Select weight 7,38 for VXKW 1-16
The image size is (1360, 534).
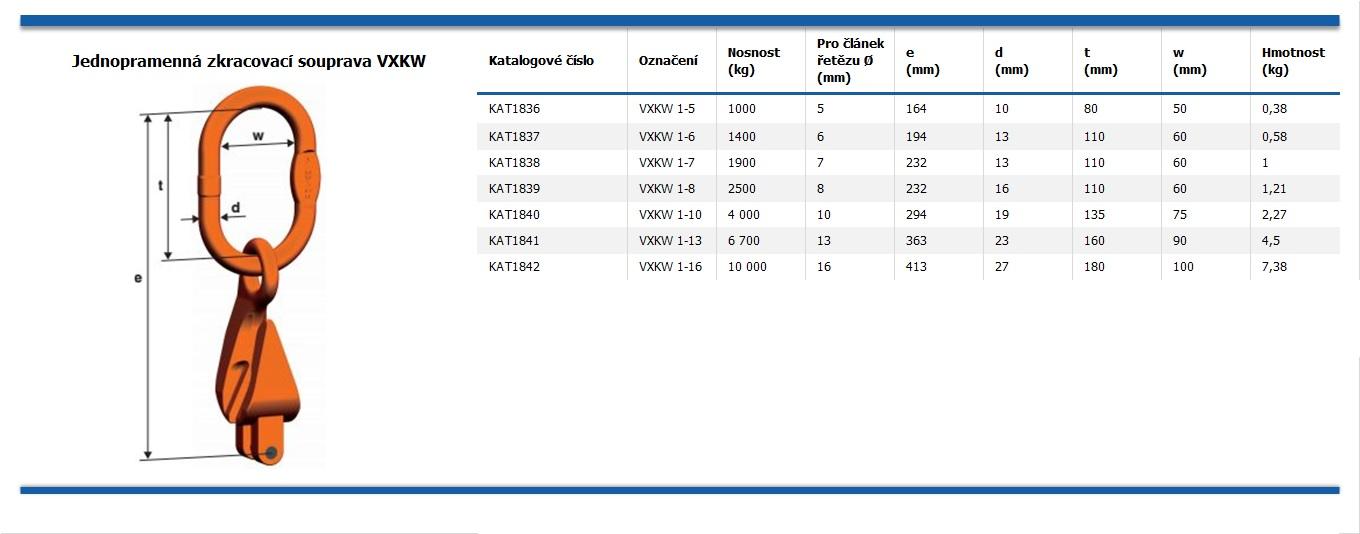tap(1274, 266)
